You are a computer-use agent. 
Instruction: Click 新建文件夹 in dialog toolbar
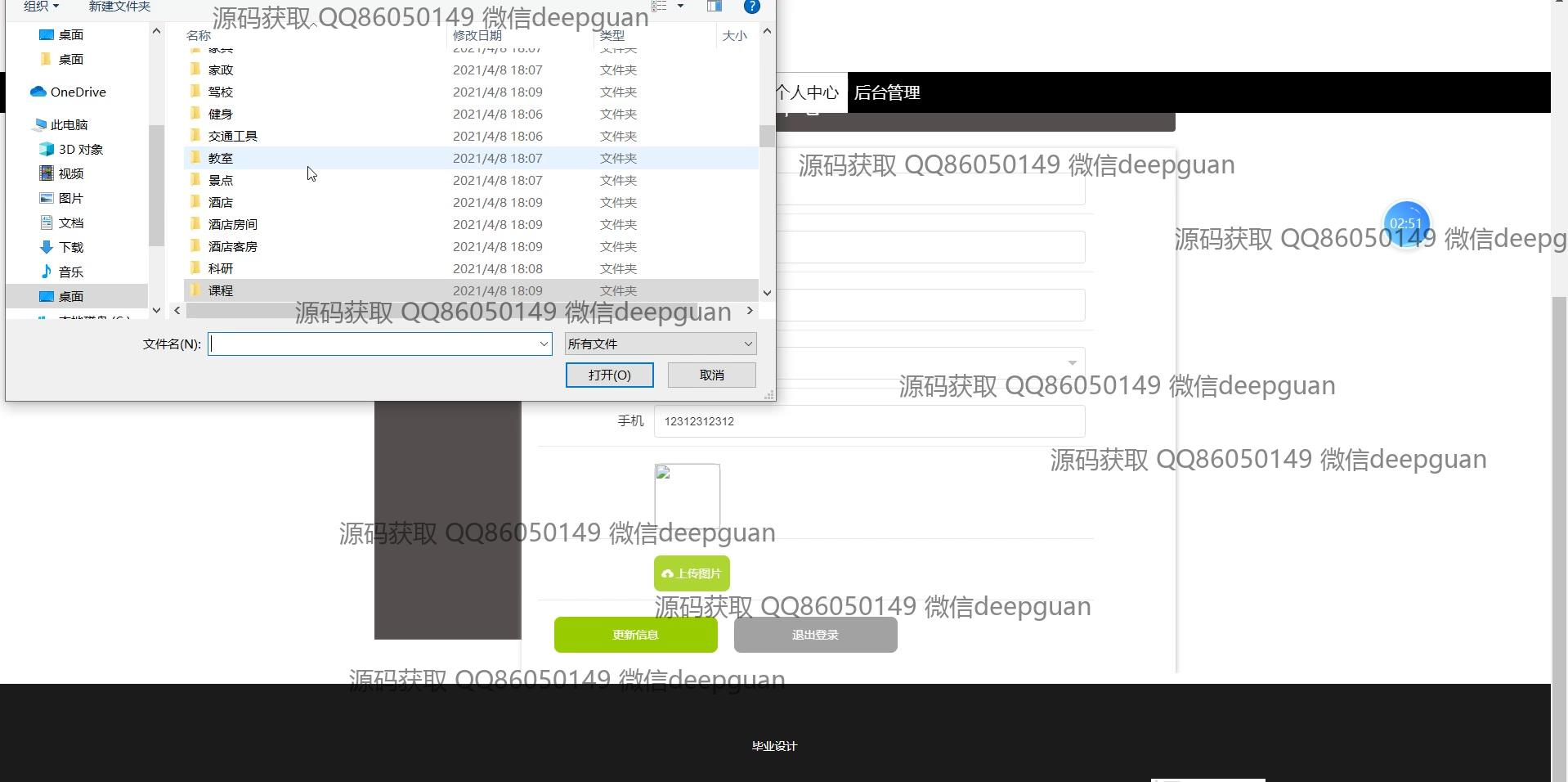[x=119, y=7]
